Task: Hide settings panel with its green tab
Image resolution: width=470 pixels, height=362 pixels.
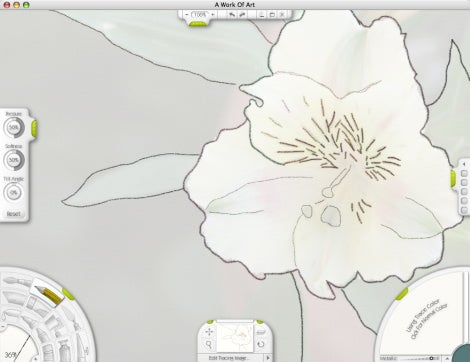Action: [x=34, y=128]
